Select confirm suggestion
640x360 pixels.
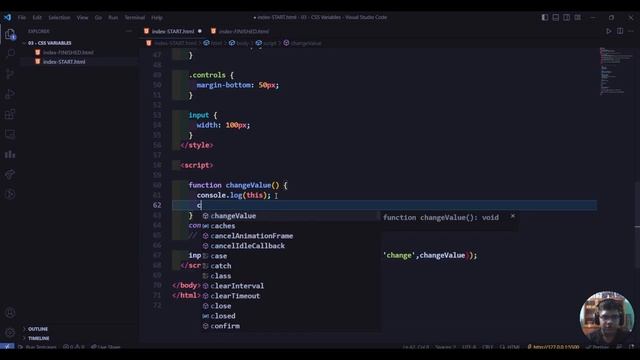tap(290, 326)
